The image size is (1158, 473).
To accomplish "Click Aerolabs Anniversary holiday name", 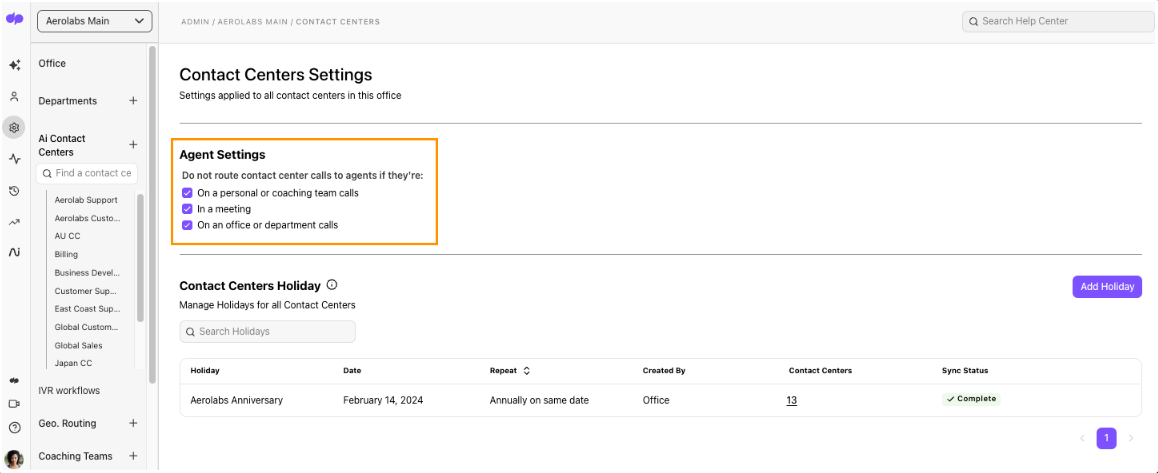I will coord(236,401).
